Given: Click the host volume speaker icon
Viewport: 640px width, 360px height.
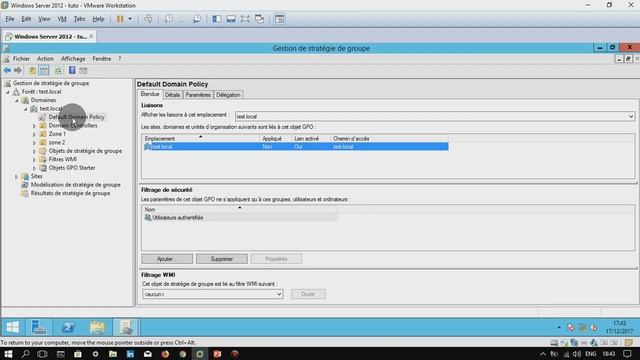Looking at the screenshot, I should [577, 354].
